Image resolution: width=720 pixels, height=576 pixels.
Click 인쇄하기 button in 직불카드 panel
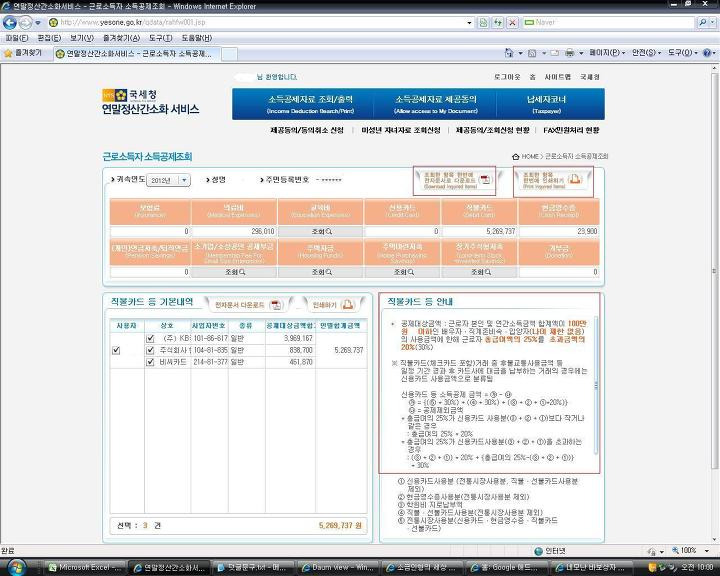coord(333,305)
